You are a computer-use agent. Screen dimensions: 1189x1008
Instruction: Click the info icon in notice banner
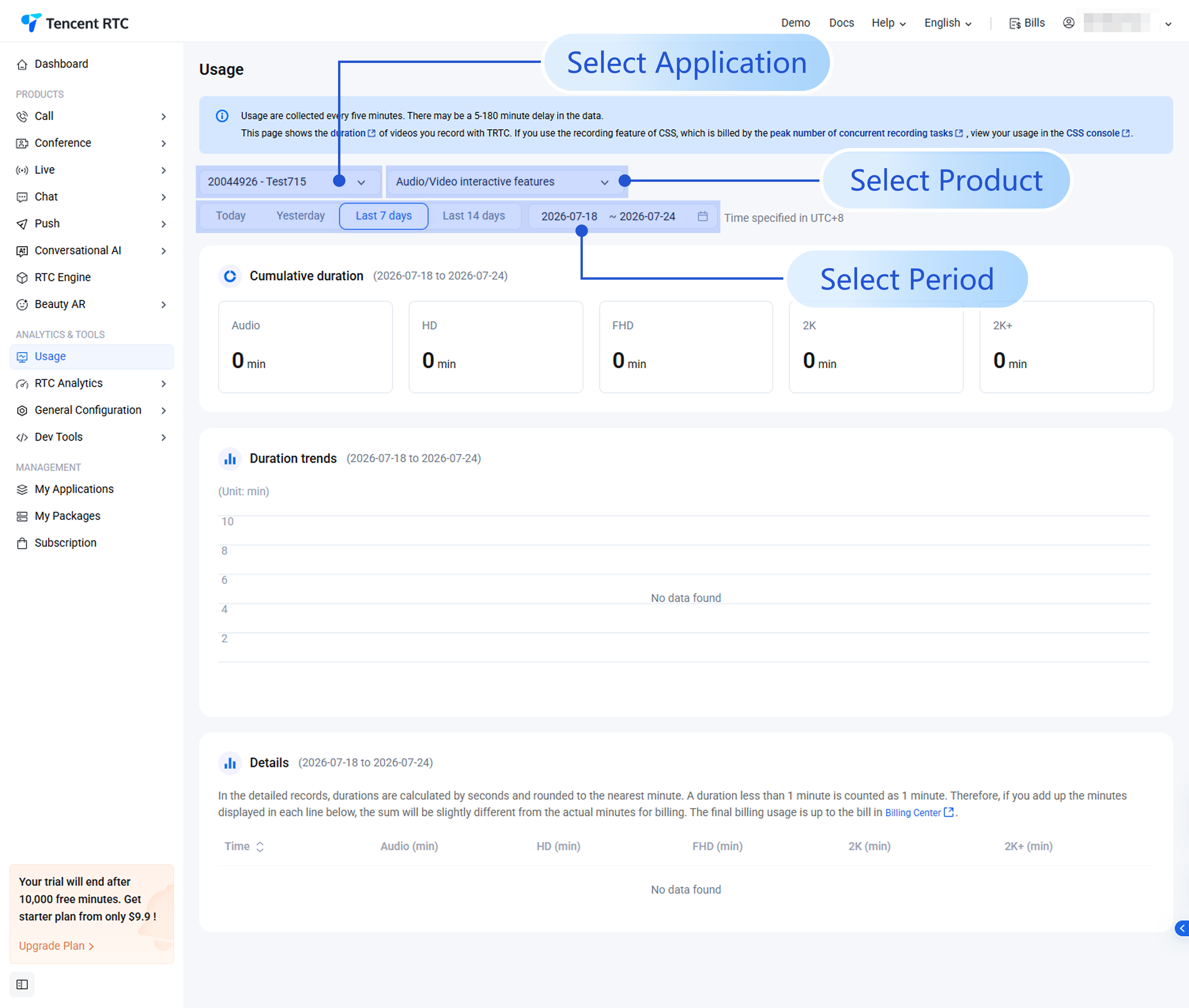(222, 116)
